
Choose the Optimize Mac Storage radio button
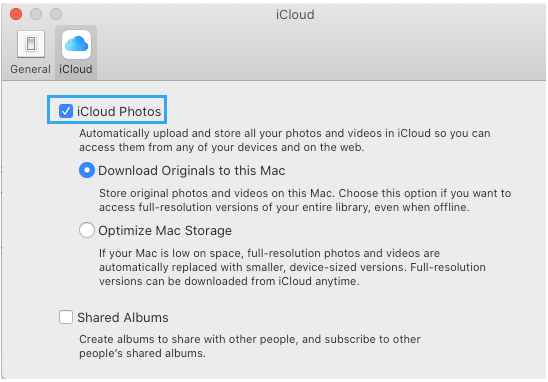[x=87, y=230]
